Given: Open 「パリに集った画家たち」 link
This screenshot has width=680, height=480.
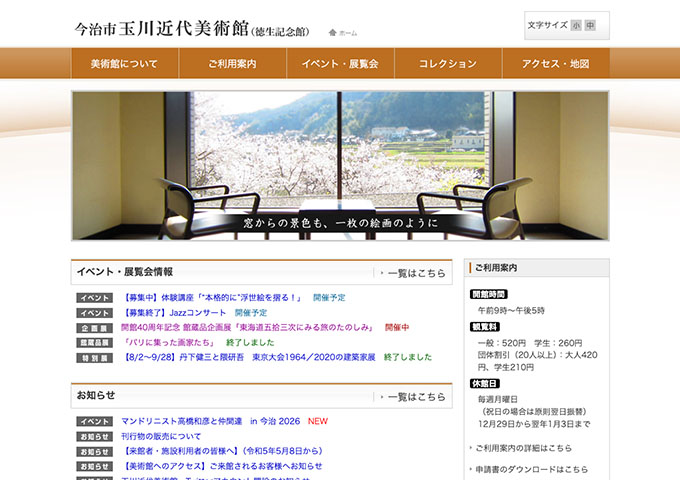Looking at the screenshot, I should [x=168, y=343].
